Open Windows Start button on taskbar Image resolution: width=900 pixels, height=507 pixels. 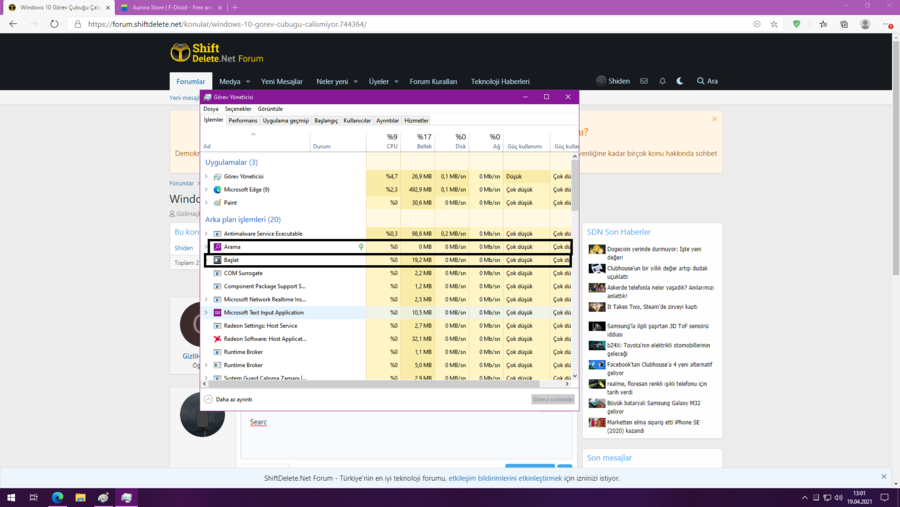11,498
